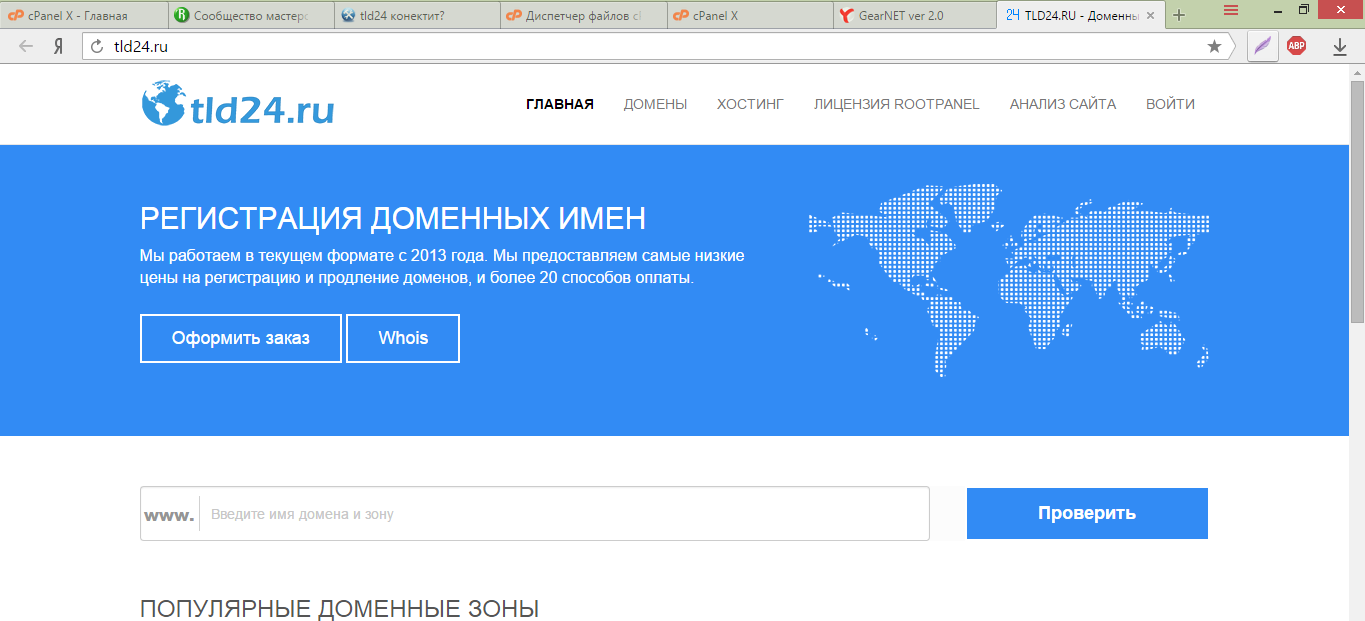The width and height of the screenshot is (1365, 621).
Task: Open the ГЛАВНАЯ menu item
Action: point(560,104)
